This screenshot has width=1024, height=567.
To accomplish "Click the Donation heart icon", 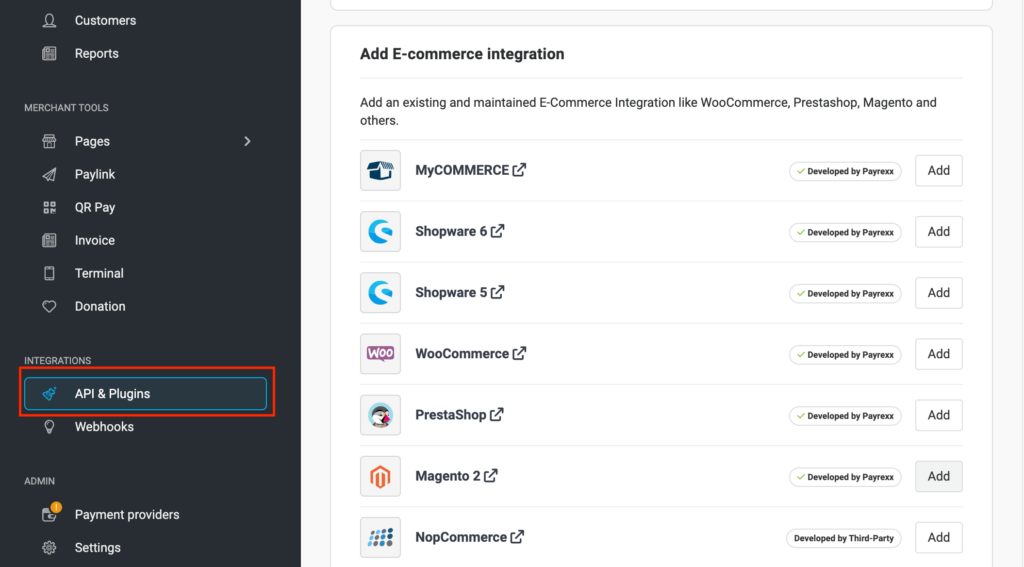I will tap(49, 306).
